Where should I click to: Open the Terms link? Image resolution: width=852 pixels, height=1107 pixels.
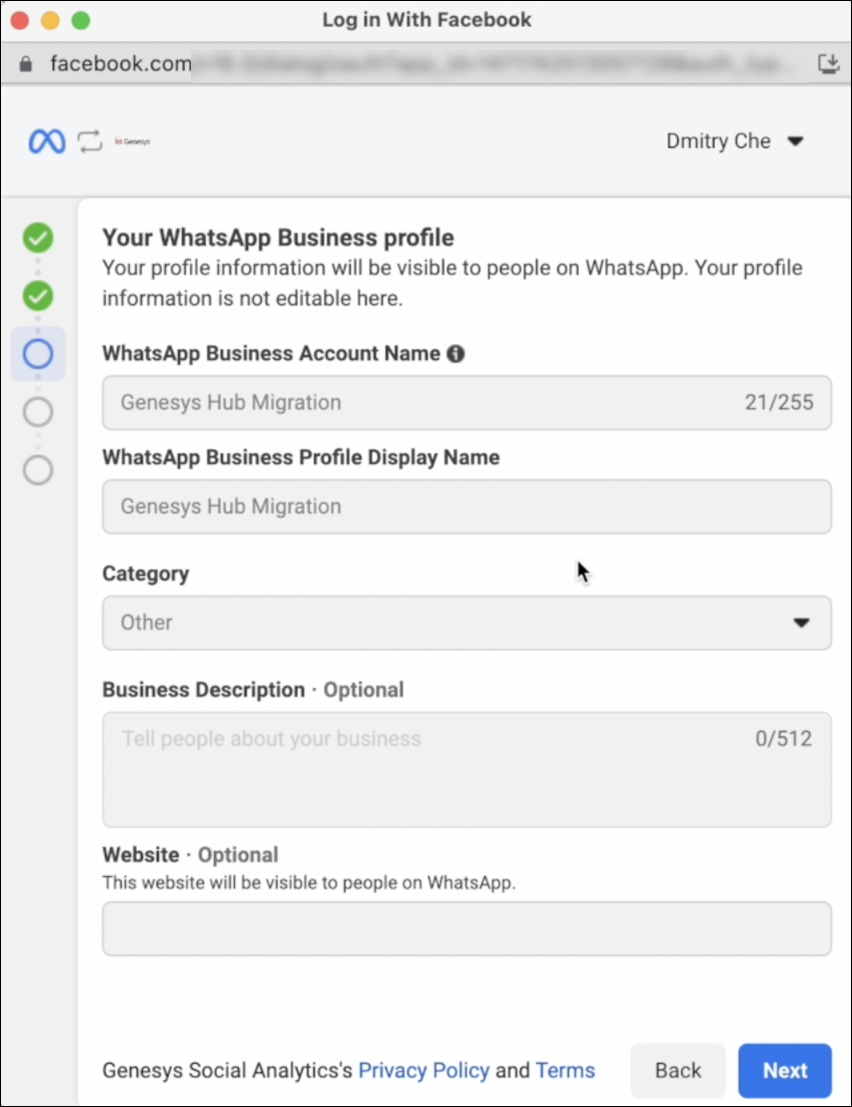(x=565, y=1071)
